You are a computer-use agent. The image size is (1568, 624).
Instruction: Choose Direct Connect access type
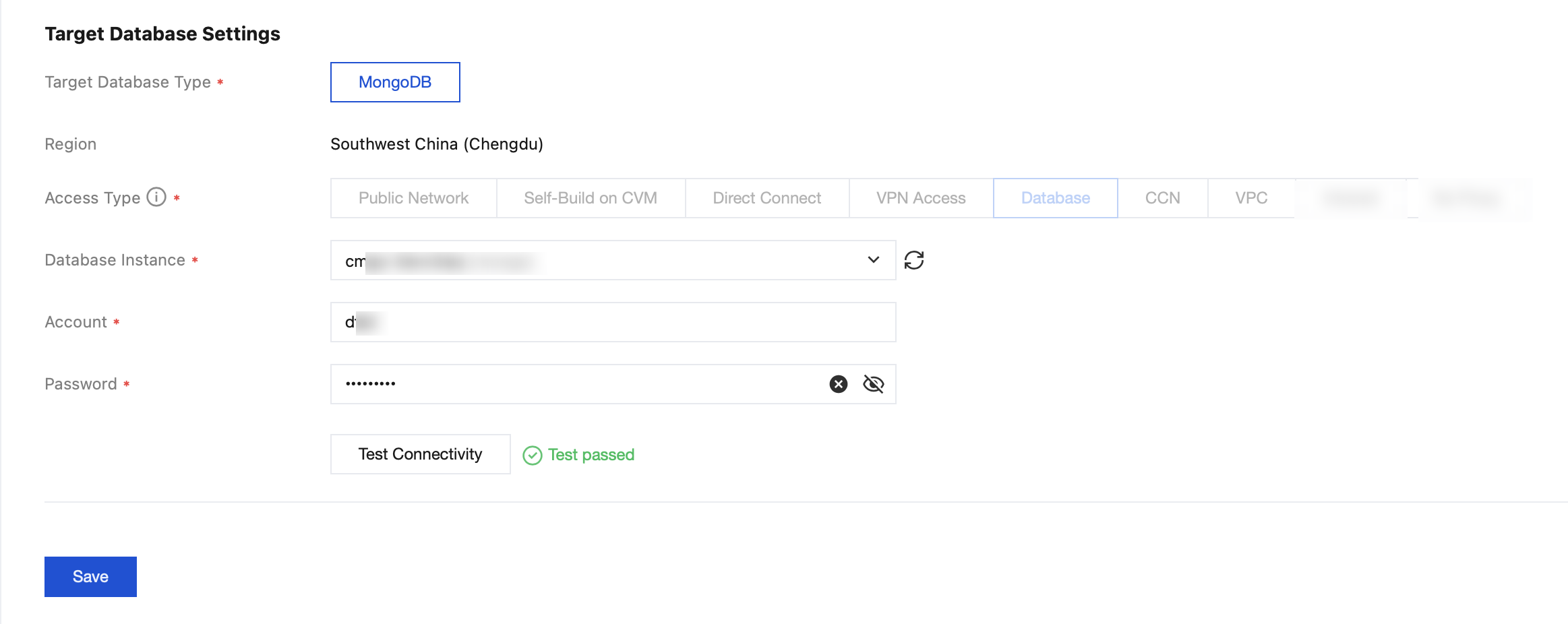tap(766, 198)
